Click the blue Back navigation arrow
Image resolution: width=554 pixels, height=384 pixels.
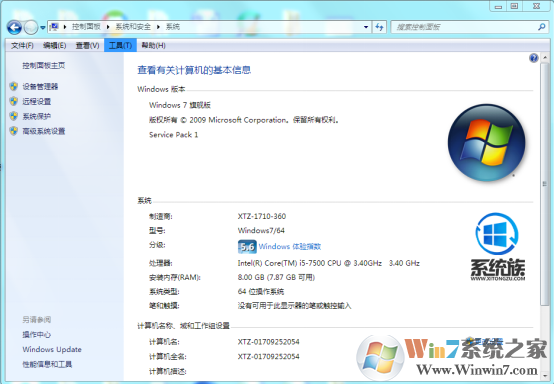point(14,27)
